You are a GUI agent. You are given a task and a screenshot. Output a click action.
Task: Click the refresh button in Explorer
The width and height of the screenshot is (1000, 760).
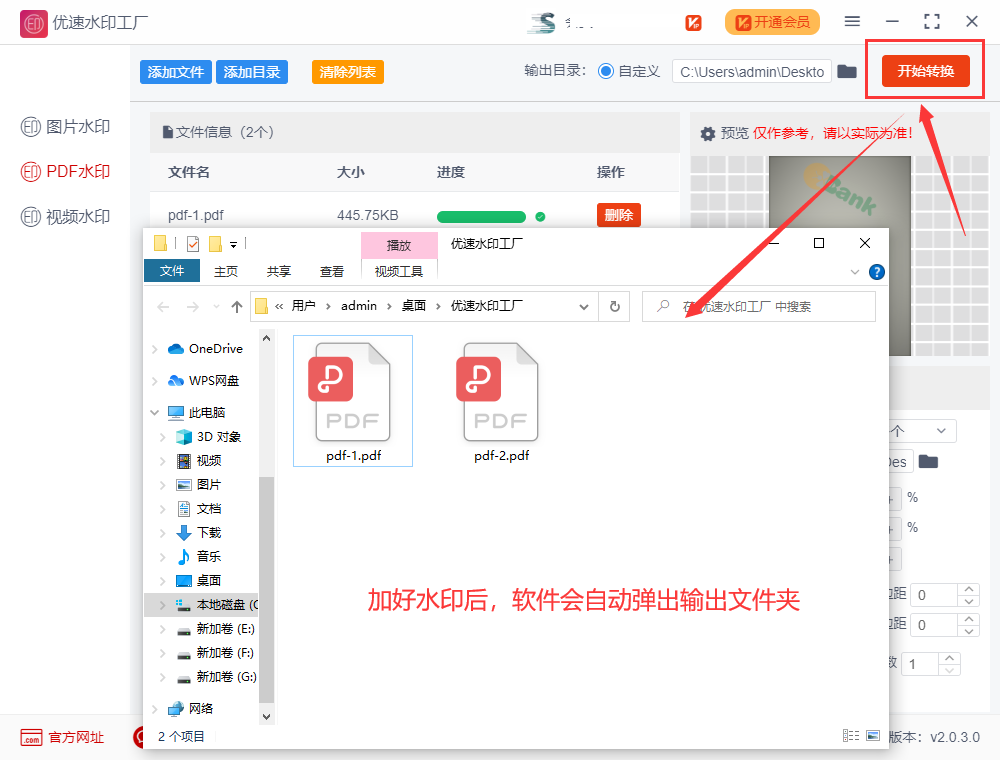pos(615,307)
